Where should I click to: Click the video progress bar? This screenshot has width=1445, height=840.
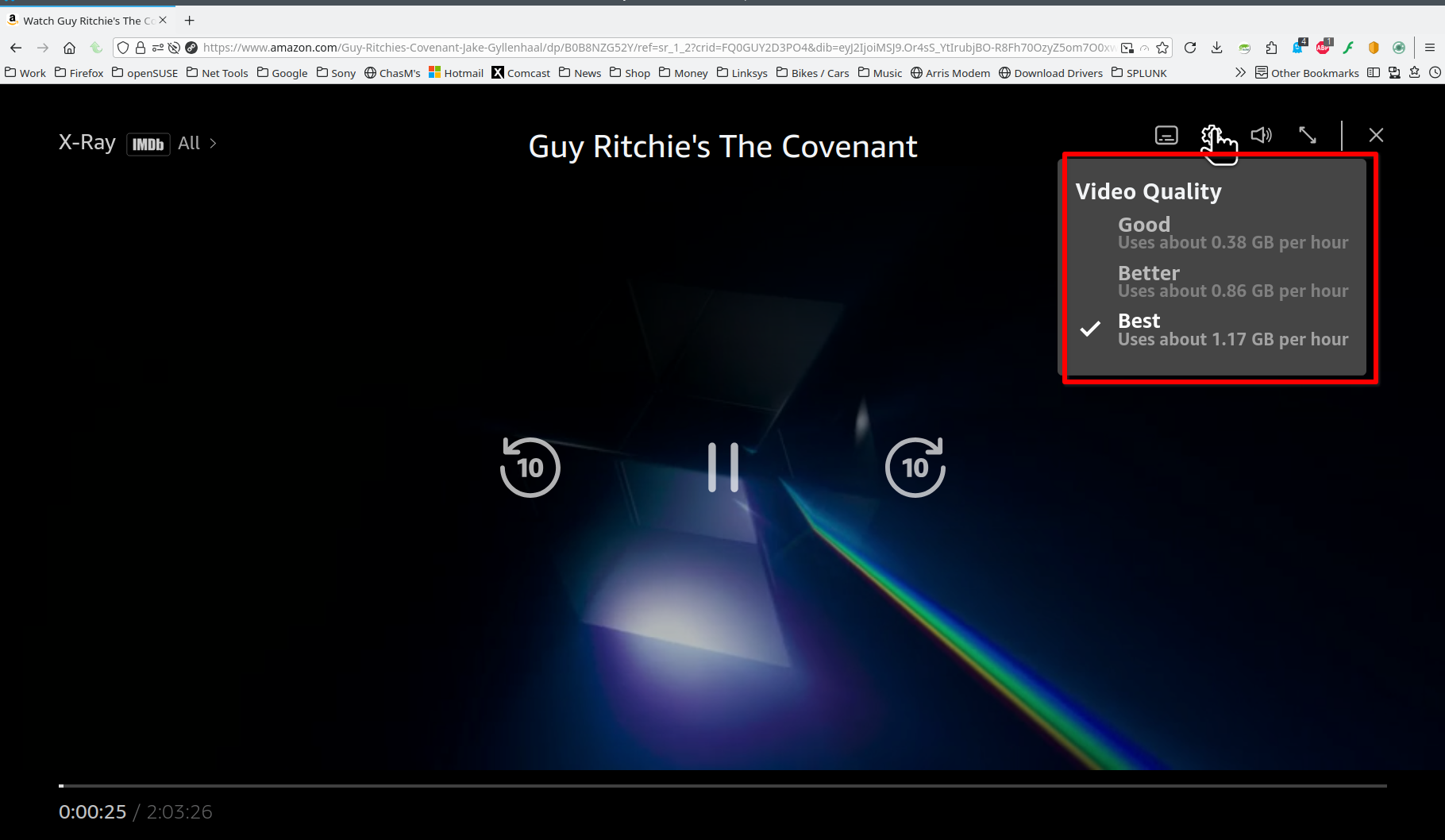722,786
